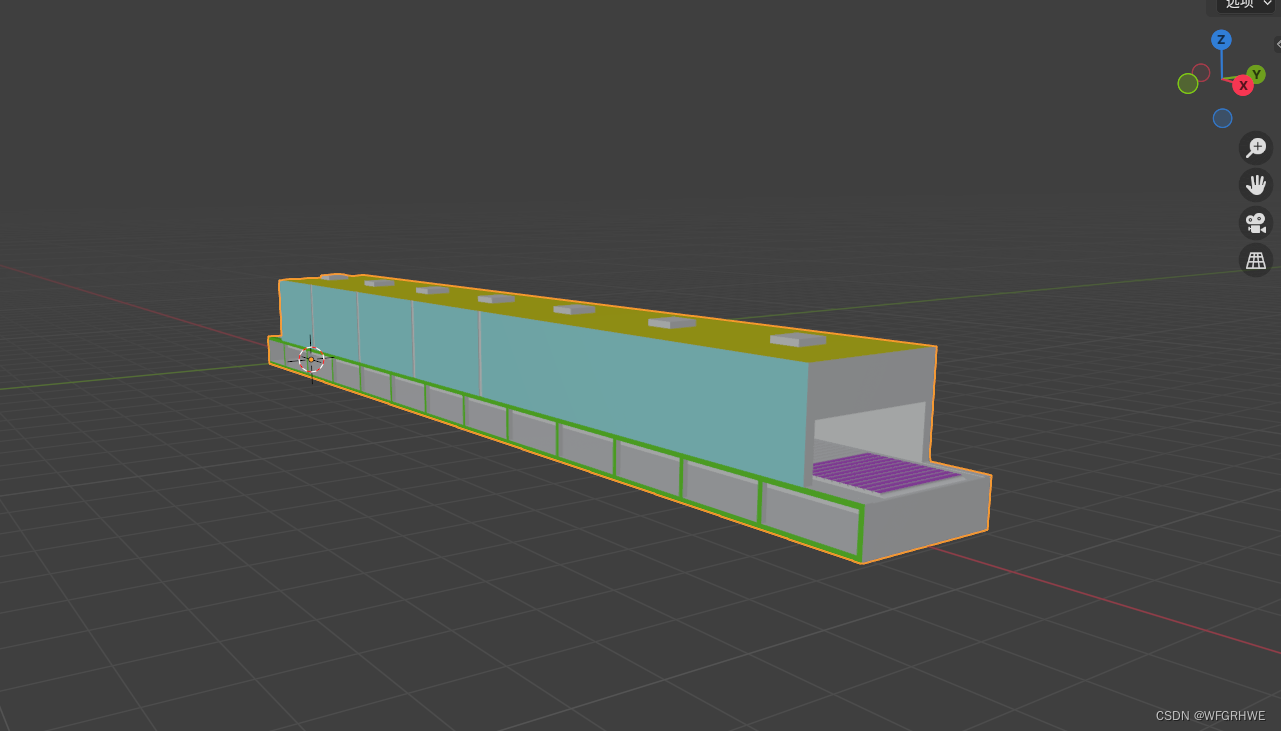This screenshot has height=731, width=1281.
Task: Click the lower negative-Z ball of the gizmo
Action: coord(1222,118)
